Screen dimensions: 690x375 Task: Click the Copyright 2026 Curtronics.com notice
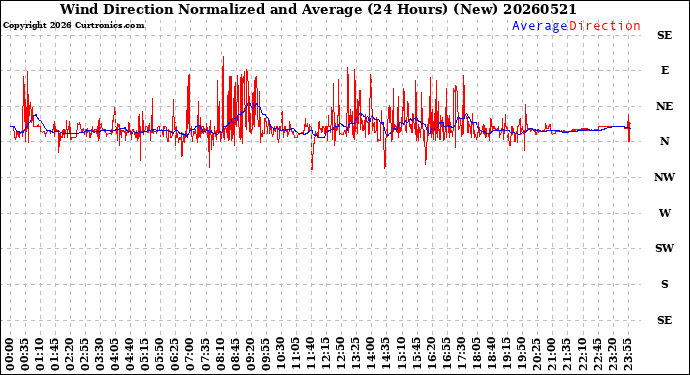click(73, 26)
